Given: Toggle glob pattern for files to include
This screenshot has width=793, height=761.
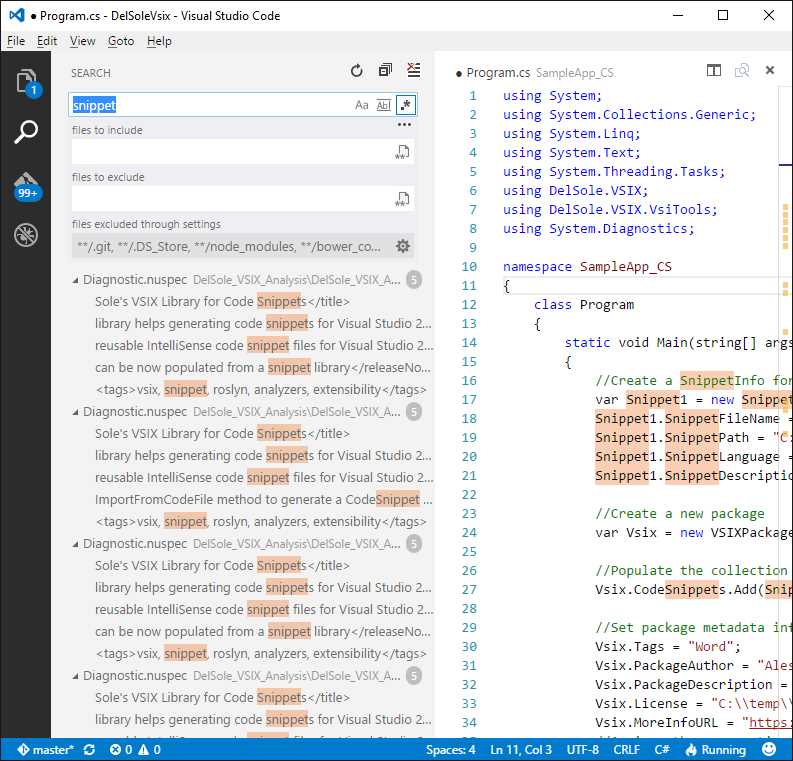Looking at the screenshot, I should pyautogui.click(x=403, y=152).
